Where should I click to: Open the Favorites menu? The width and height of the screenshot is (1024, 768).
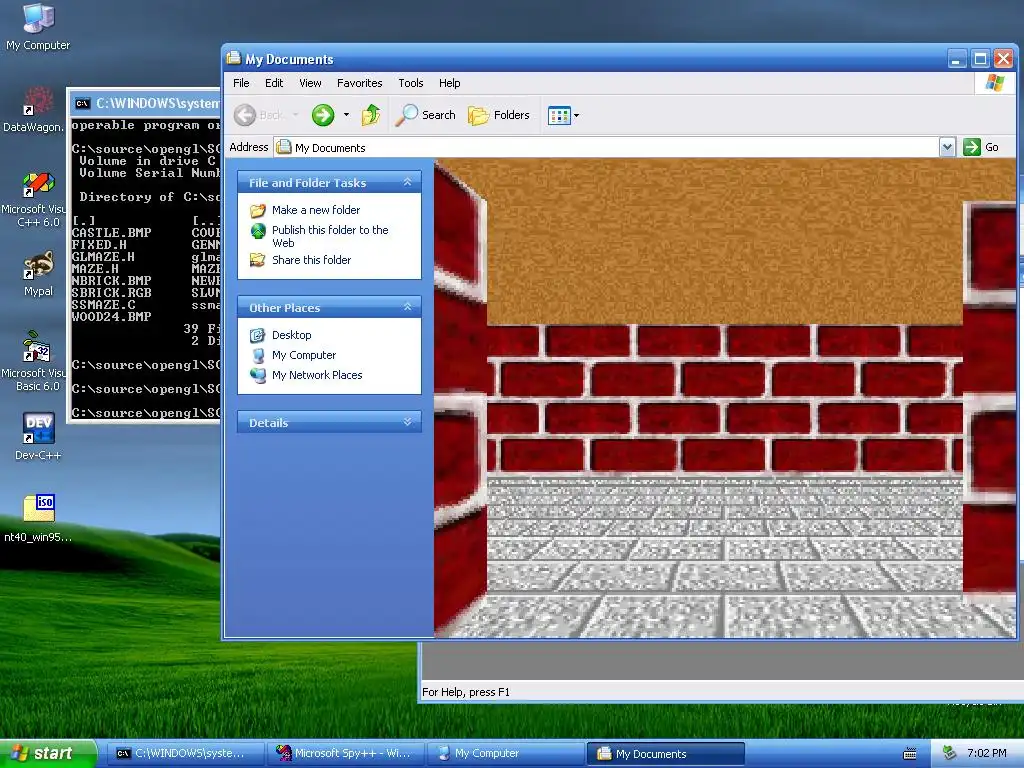point(359,83)
